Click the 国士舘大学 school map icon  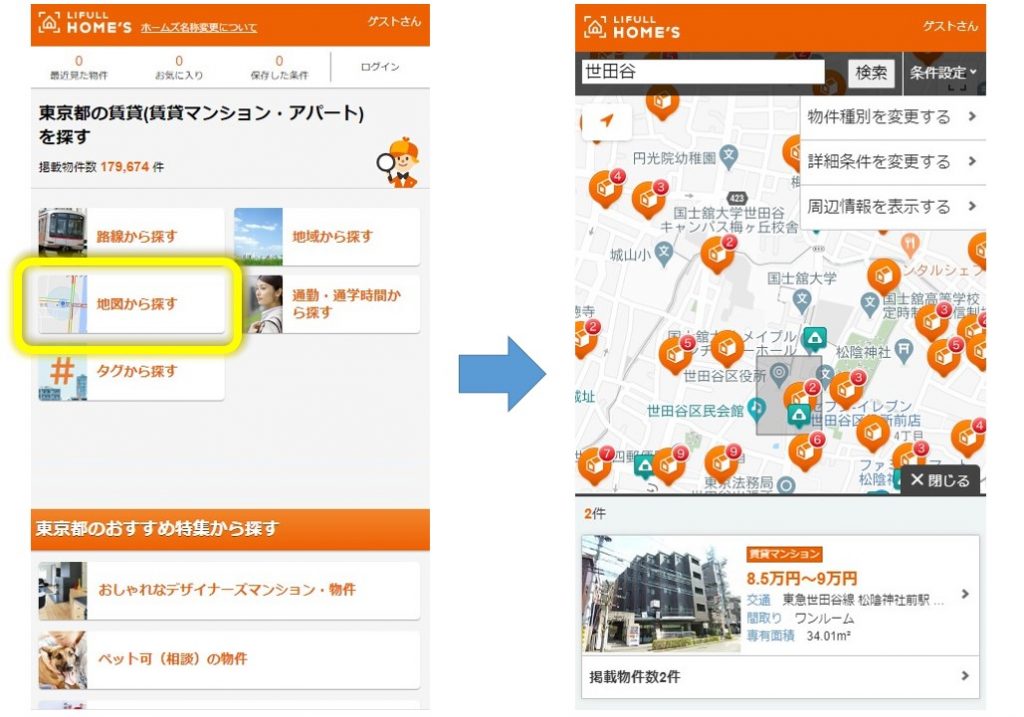point(802,301)
